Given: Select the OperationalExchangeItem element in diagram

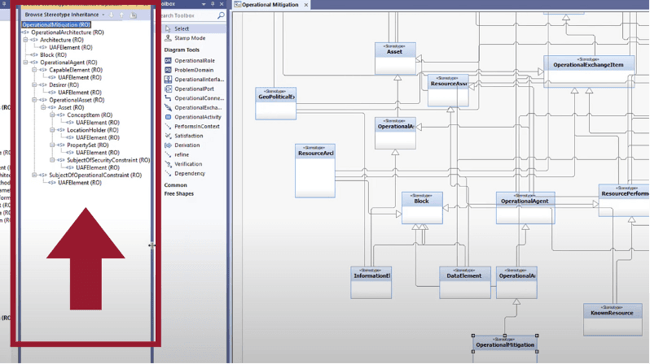Looking at the screenshot, I should [x=589, y=71].
